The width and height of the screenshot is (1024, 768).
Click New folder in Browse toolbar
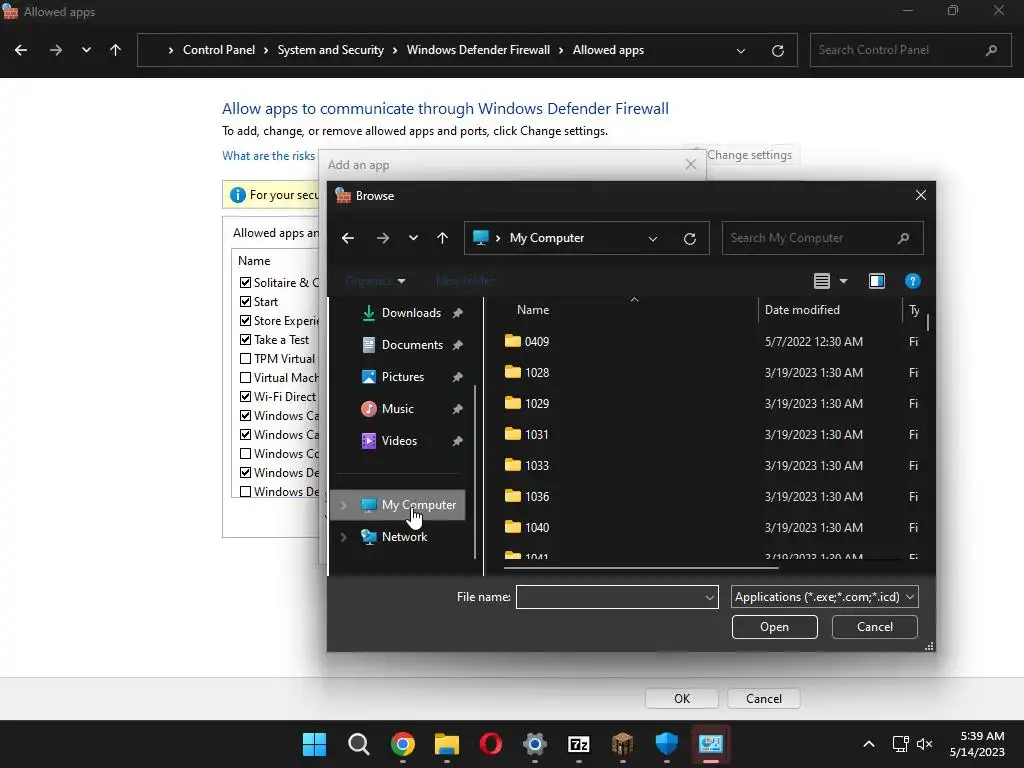465,281
